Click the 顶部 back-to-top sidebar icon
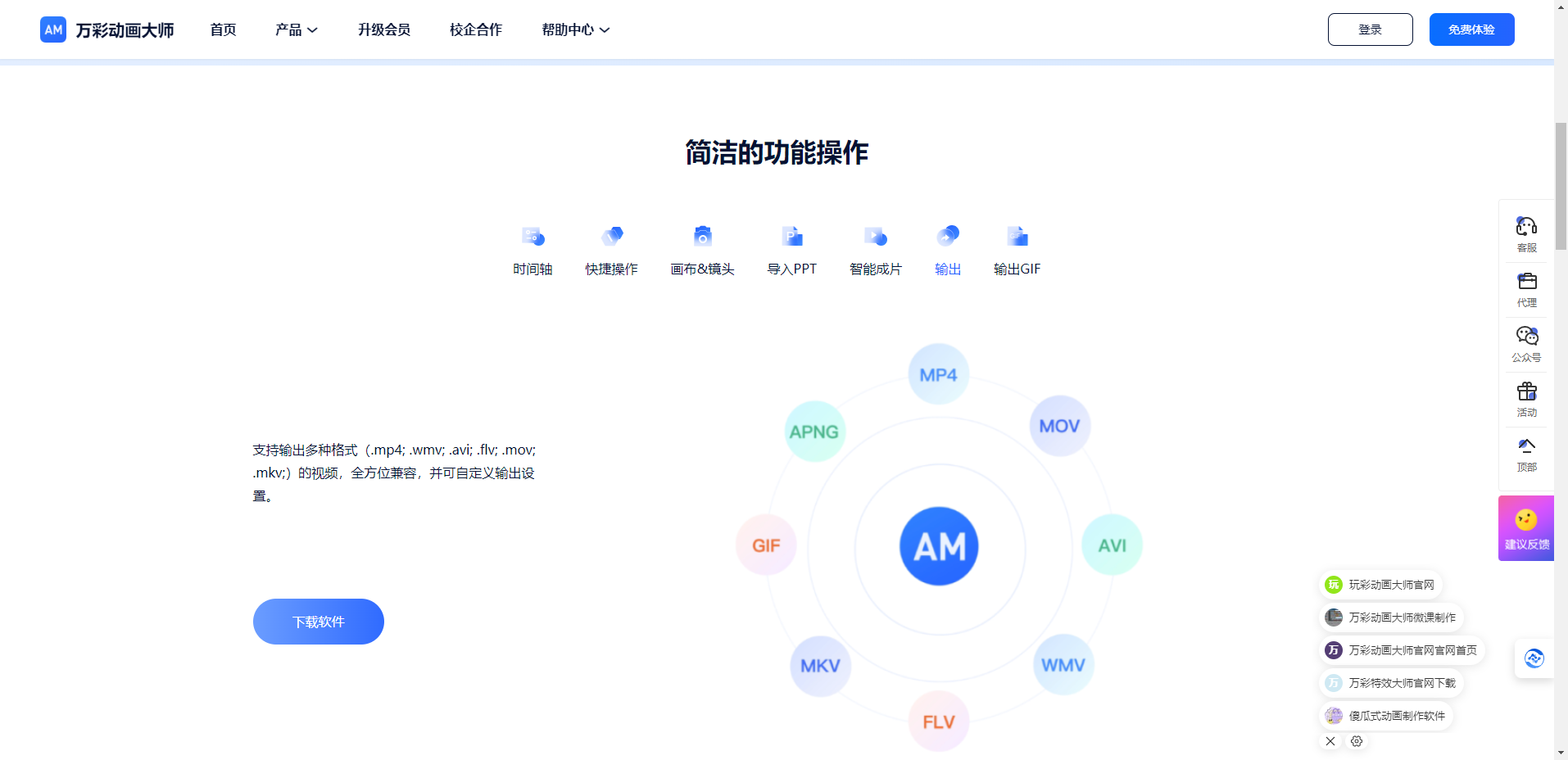 (1525, 453)
